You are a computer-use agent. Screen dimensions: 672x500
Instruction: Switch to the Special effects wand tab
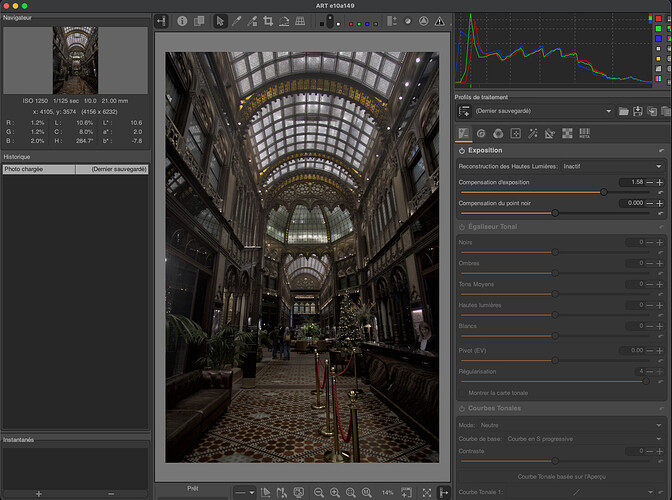click(x=533, y=133)
